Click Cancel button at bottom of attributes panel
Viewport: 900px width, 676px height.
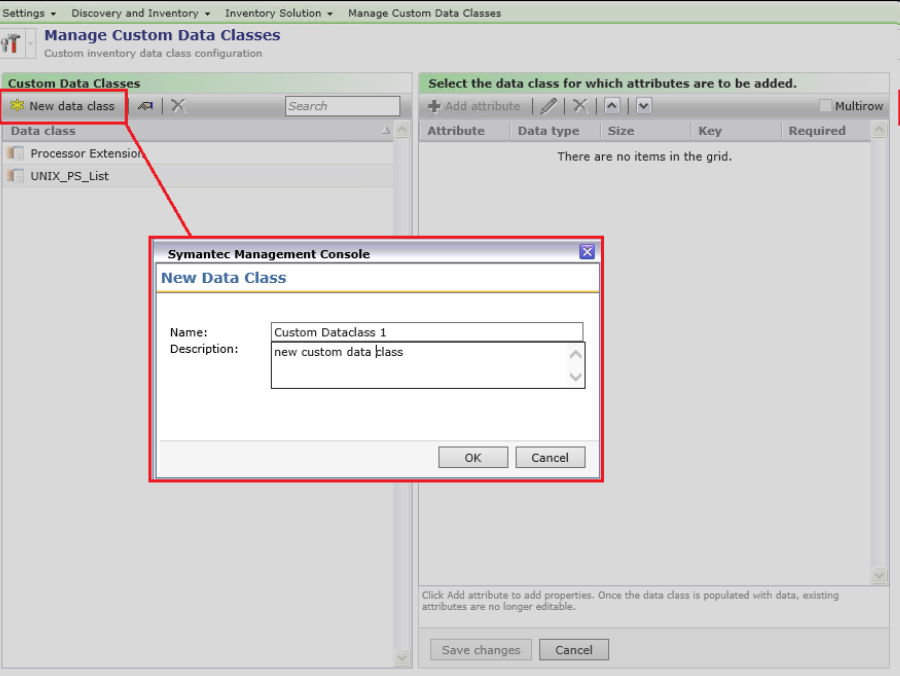(x=573, y=650)
